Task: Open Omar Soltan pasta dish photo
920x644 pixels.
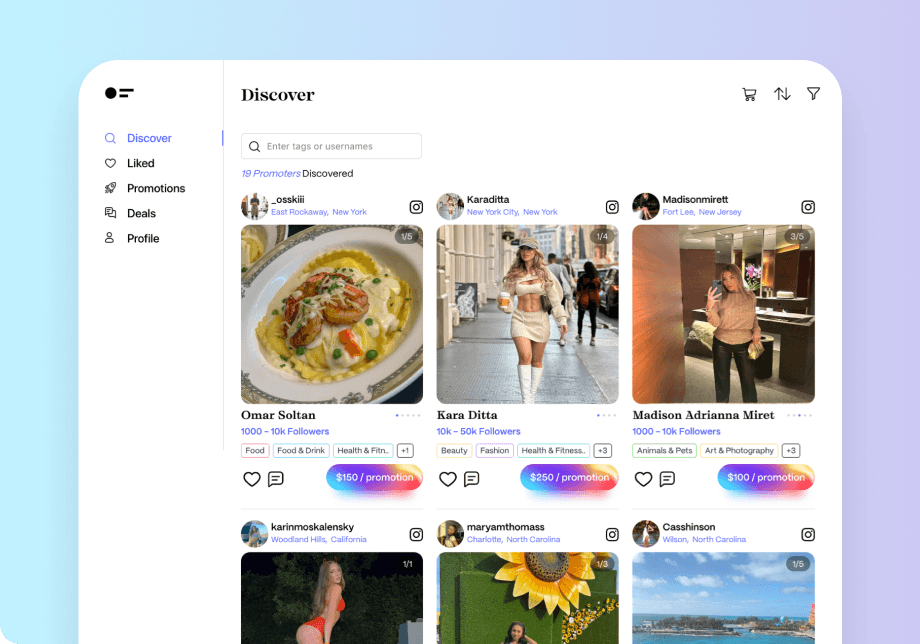Action: pyautogui.click(x=332, y=314)
